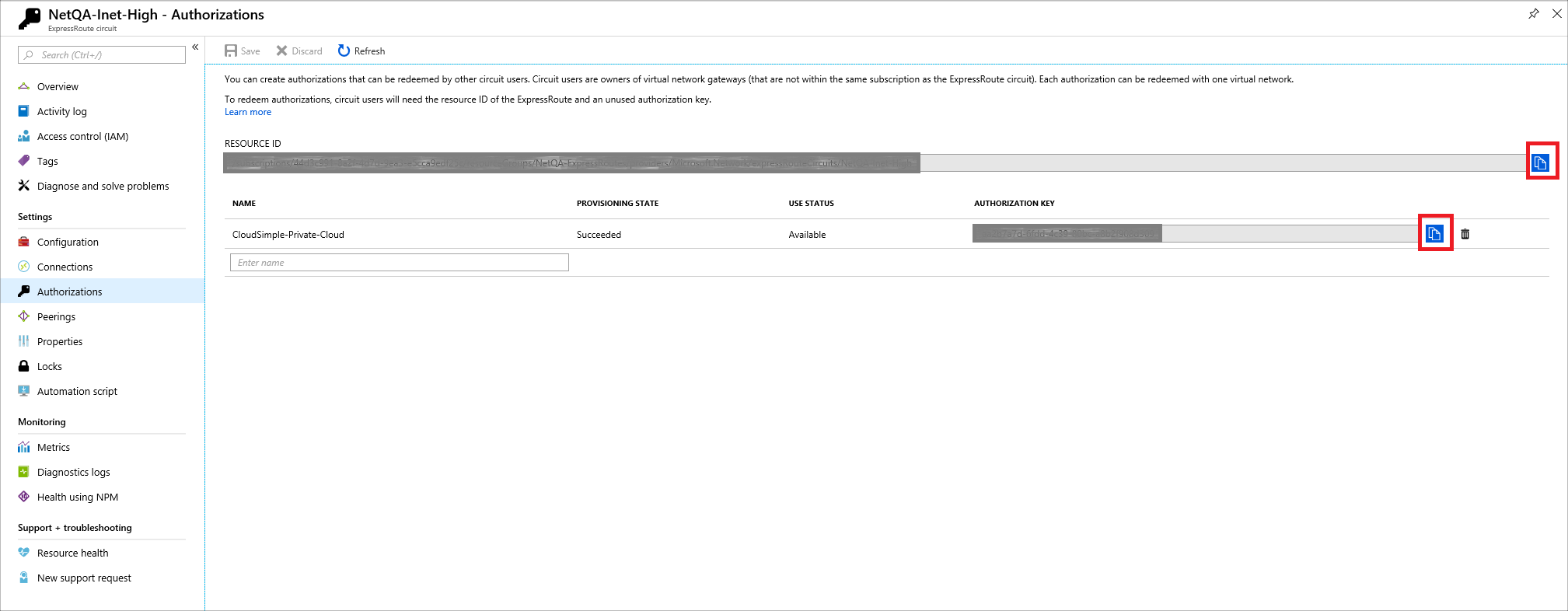Select Authorizations in the sidebar
This screenshot has width=1568, height=611.
click(x=102, y=292)
